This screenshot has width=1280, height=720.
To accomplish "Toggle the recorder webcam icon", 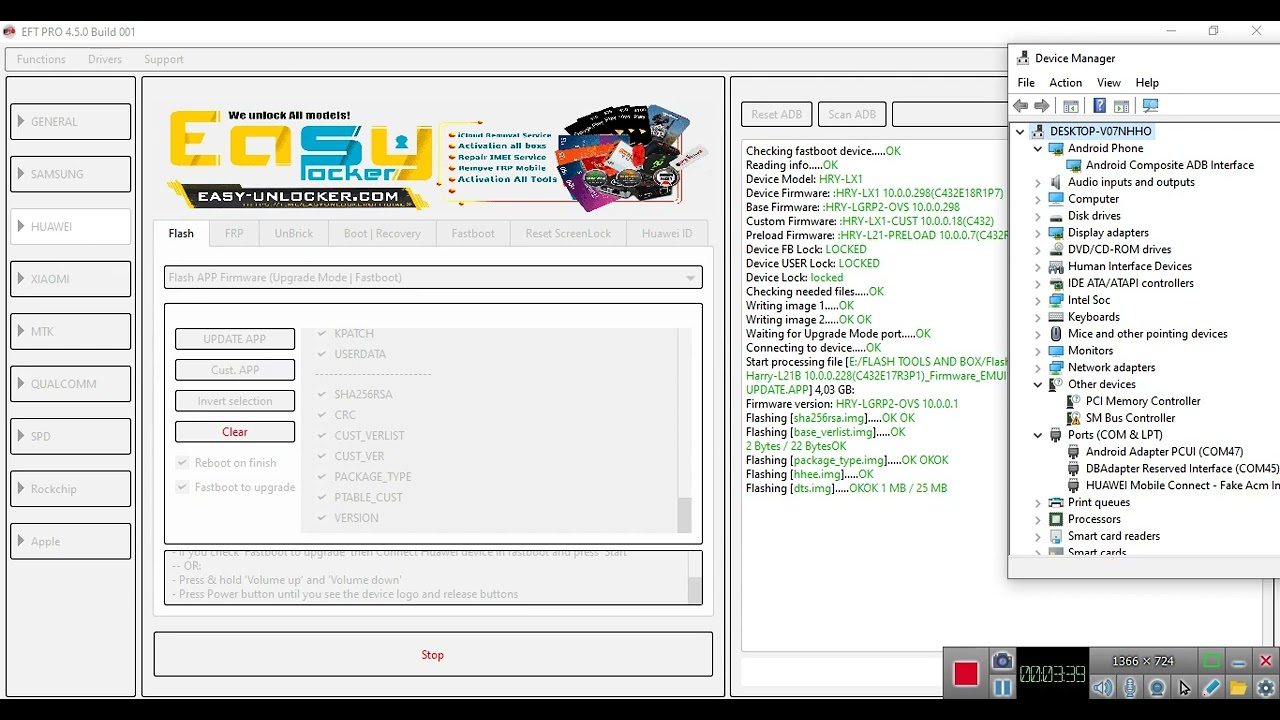I will click(1157, 688).
